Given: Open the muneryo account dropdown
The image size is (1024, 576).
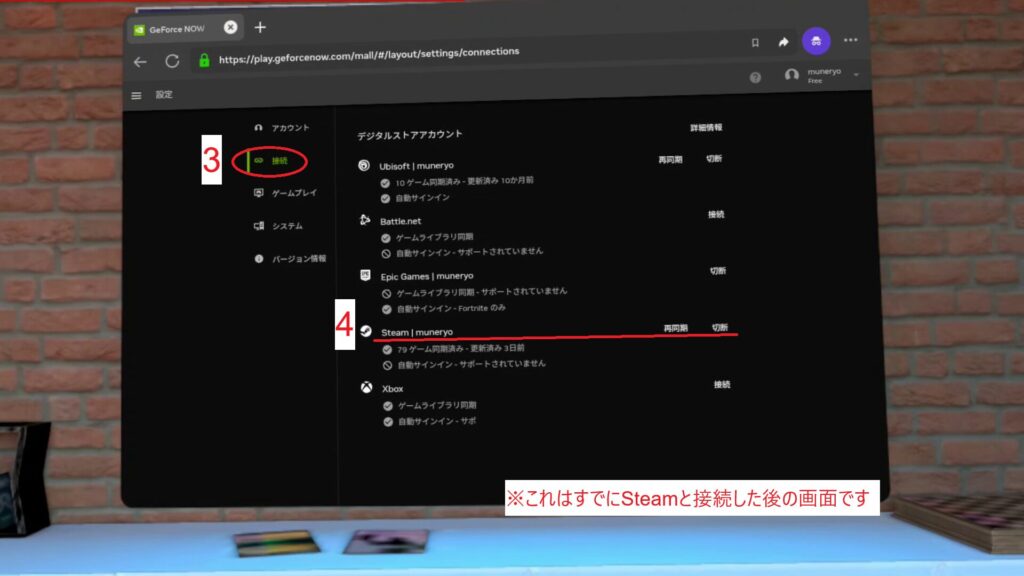Looking at the screenshot, I should (856, 75).
